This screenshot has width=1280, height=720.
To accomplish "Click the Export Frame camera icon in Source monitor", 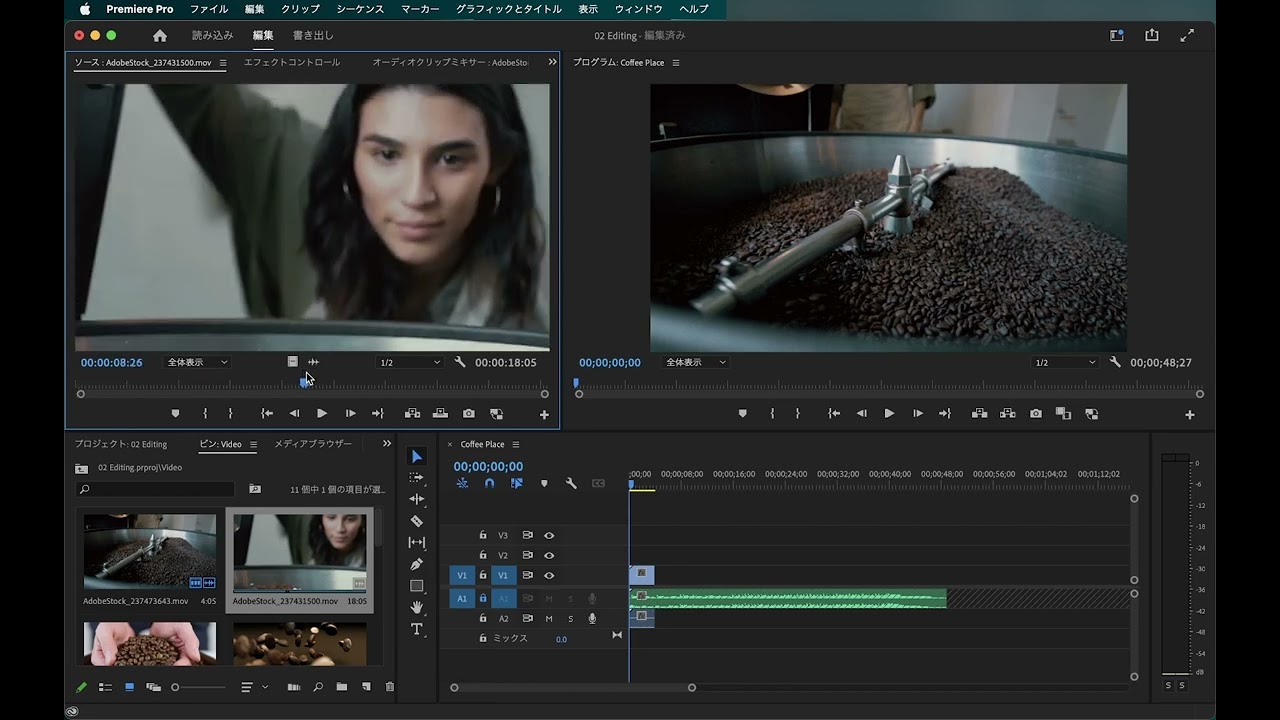I will [x=468, y=414].
